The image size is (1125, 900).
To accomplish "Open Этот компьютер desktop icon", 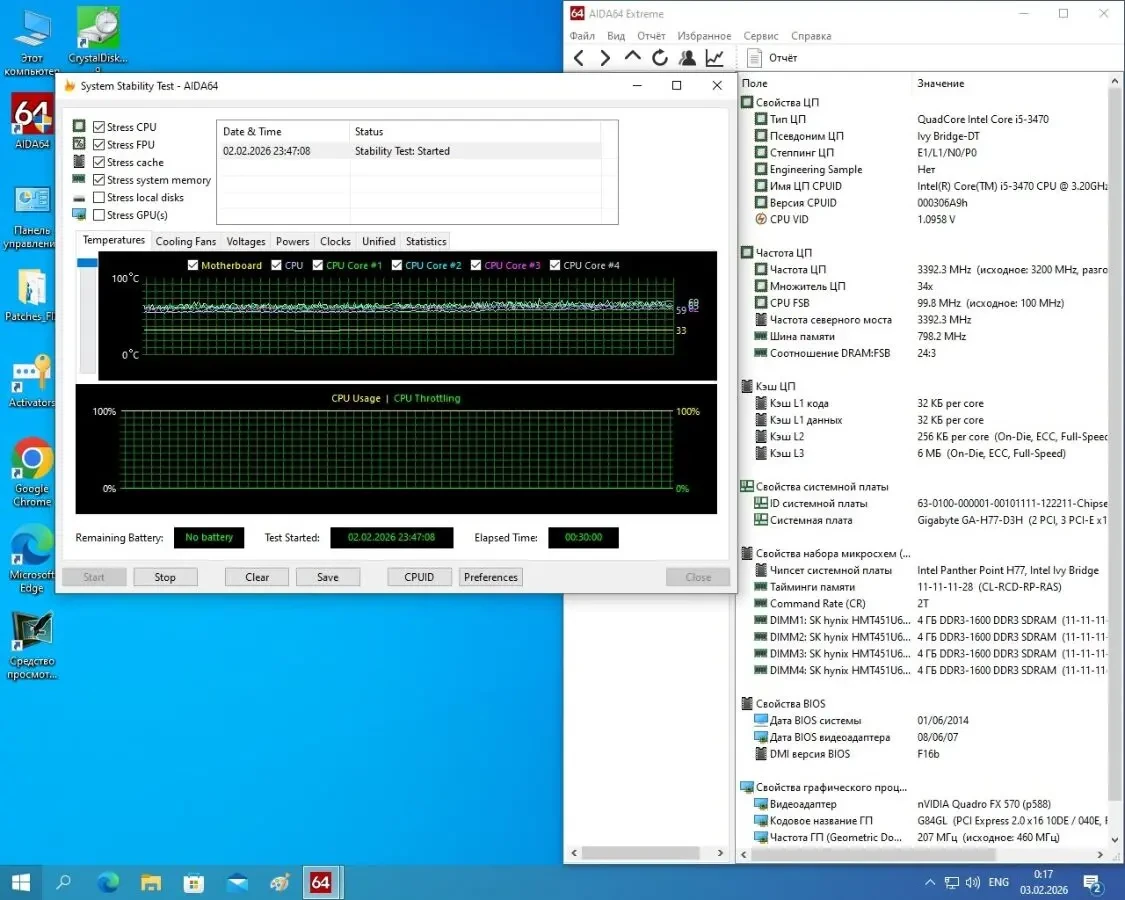I will tap(32, 43).
